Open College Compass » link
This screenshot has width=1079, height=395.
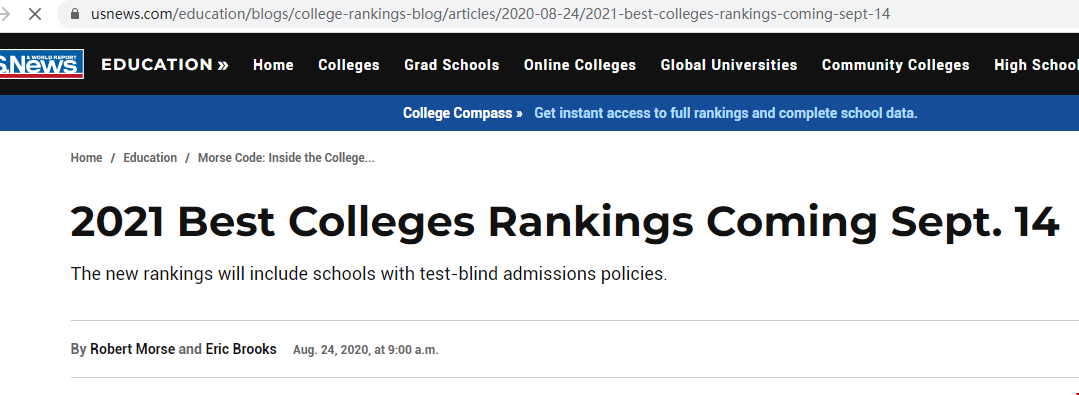pyautogui.click(x=462, y=113)
